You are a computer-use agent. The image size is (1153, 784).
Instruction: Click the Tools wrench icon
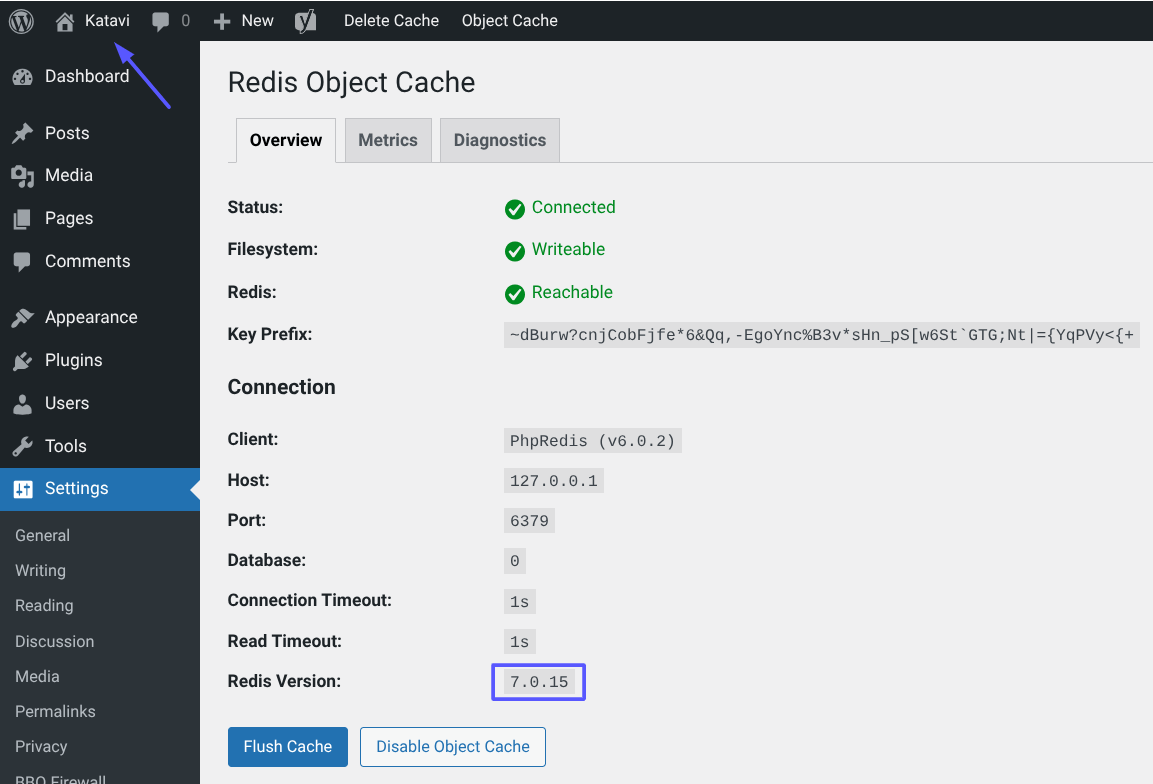point(22,446)
